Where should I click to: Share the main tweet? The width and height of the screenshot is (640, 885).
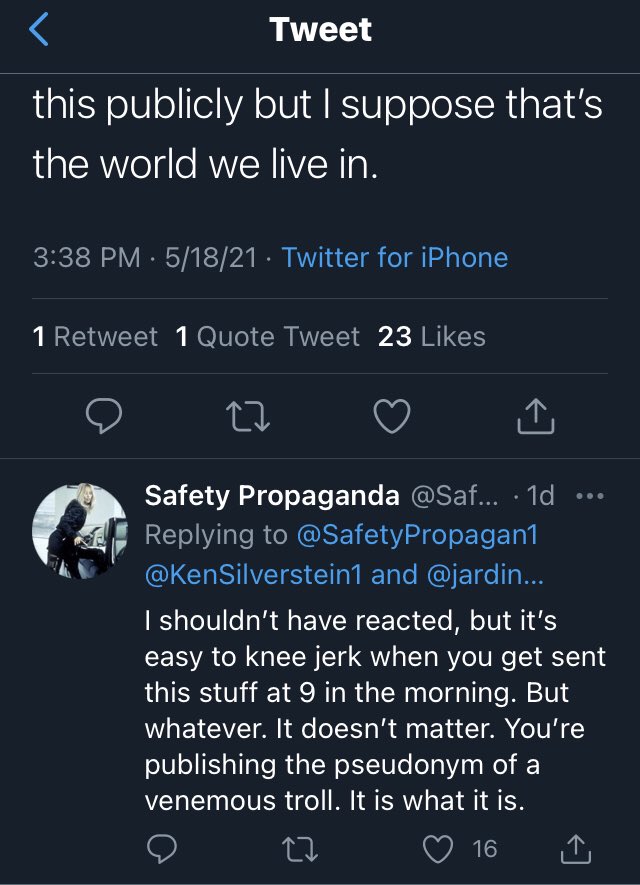pyautogui.click(x=535, y=417)
